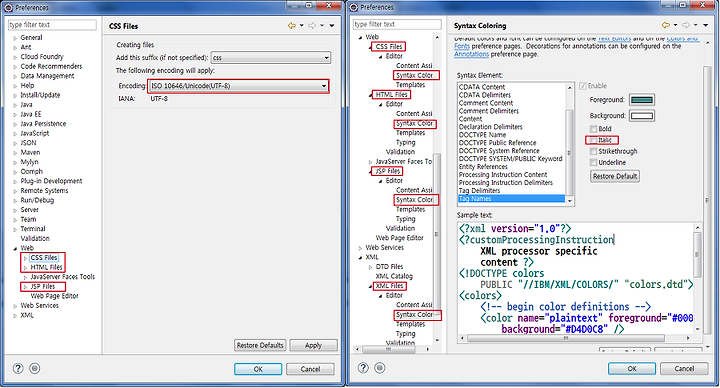
Task: Select Plug-in Development in left tree
Action: pos(51,181)
